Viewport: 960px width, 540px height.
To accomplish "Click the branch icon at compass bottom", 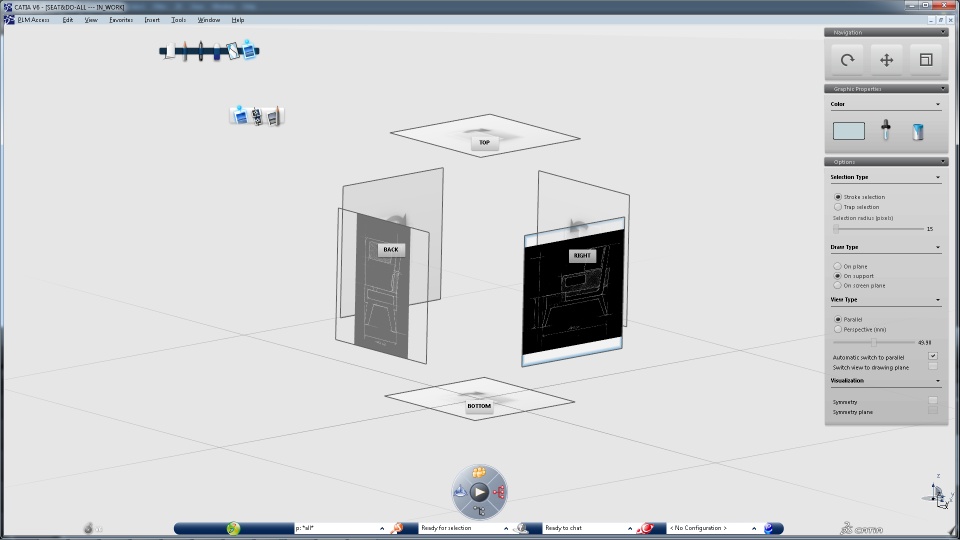I will (x=479, y=511).
